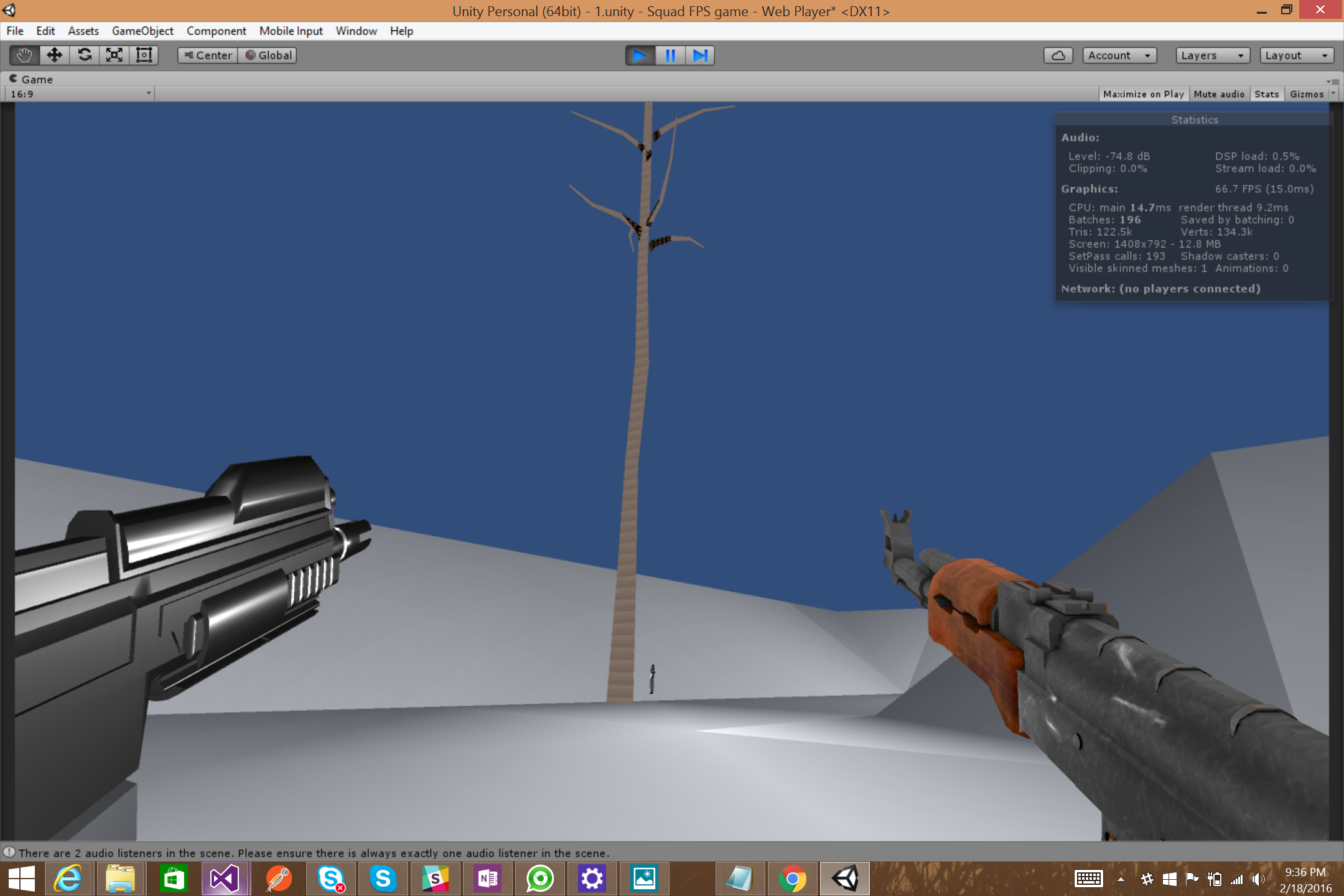Open WhatsApp from taskbar
The width and height of the screenshot is (1344, 896).
click(x=540, y=879)
